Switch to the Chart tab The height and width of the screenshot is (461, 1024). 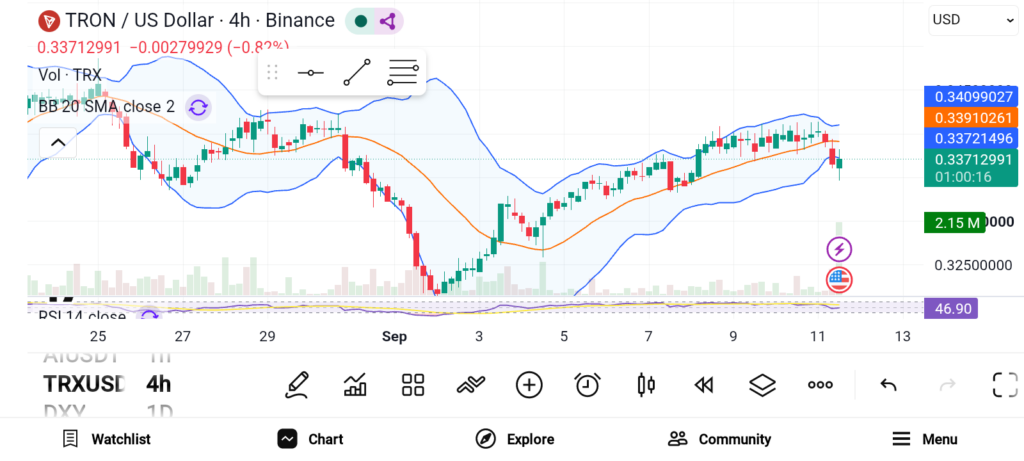tap(310, 439)
